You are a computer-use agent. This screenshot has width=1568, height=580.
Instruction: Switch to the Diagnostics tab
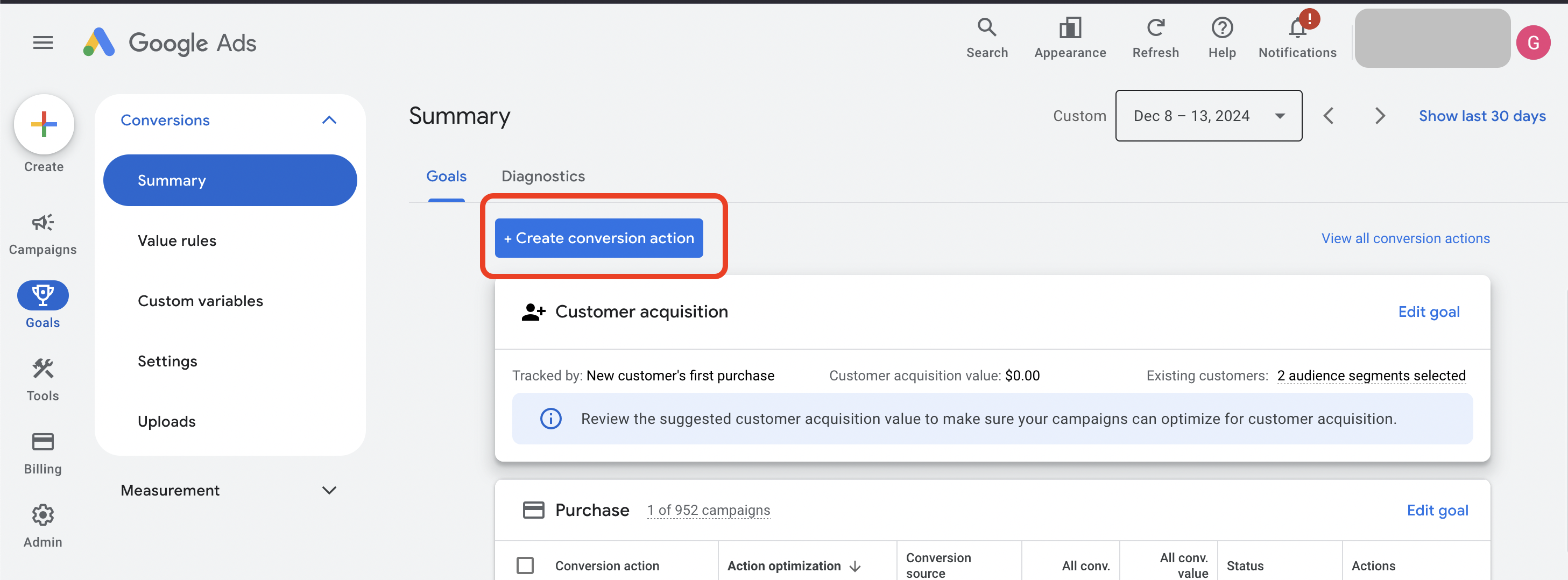(x=543, y=176)
